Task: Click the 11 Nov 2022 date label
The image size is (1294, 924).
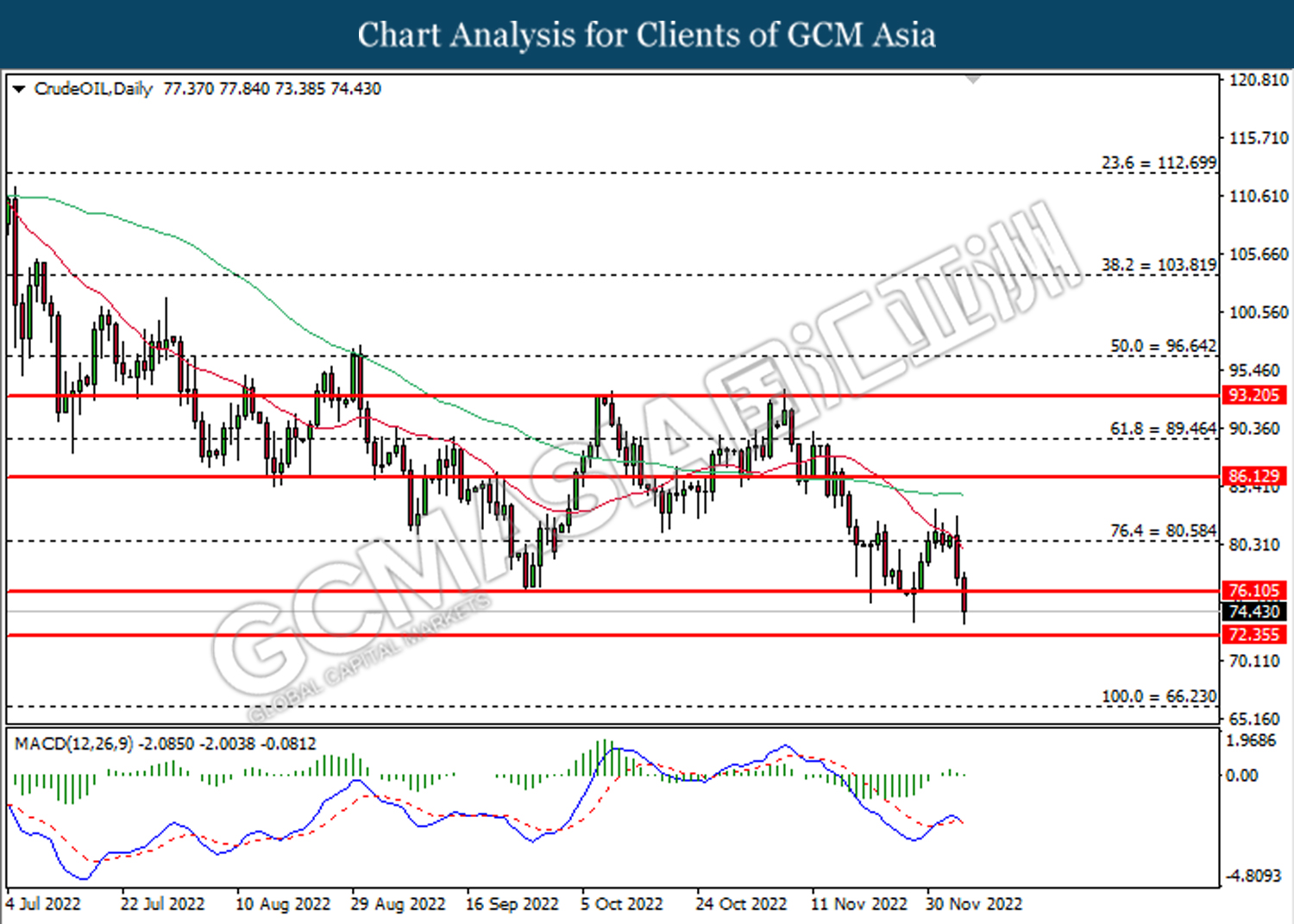Action: tap(858, 904)
